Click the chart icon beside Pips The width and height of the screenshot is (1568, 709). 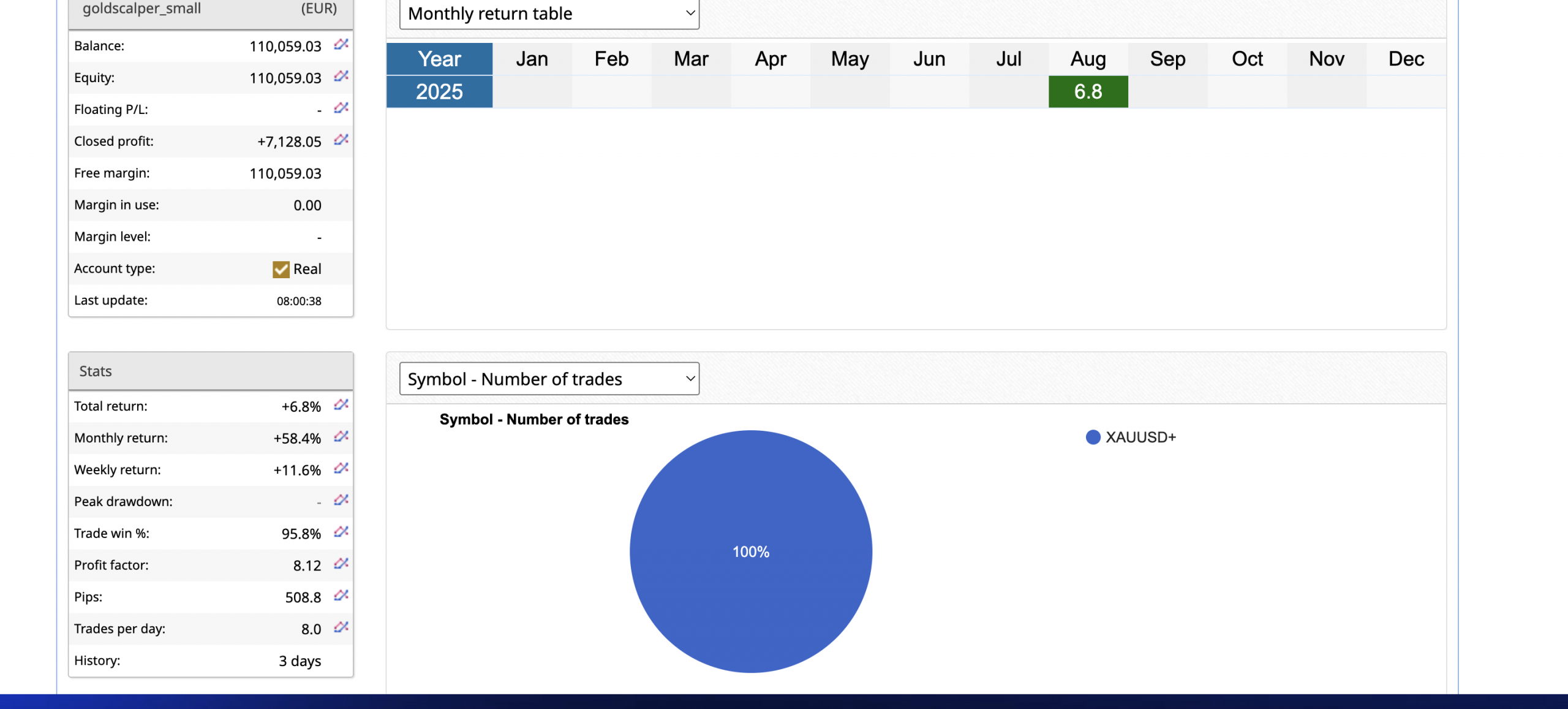coord(341,596)
